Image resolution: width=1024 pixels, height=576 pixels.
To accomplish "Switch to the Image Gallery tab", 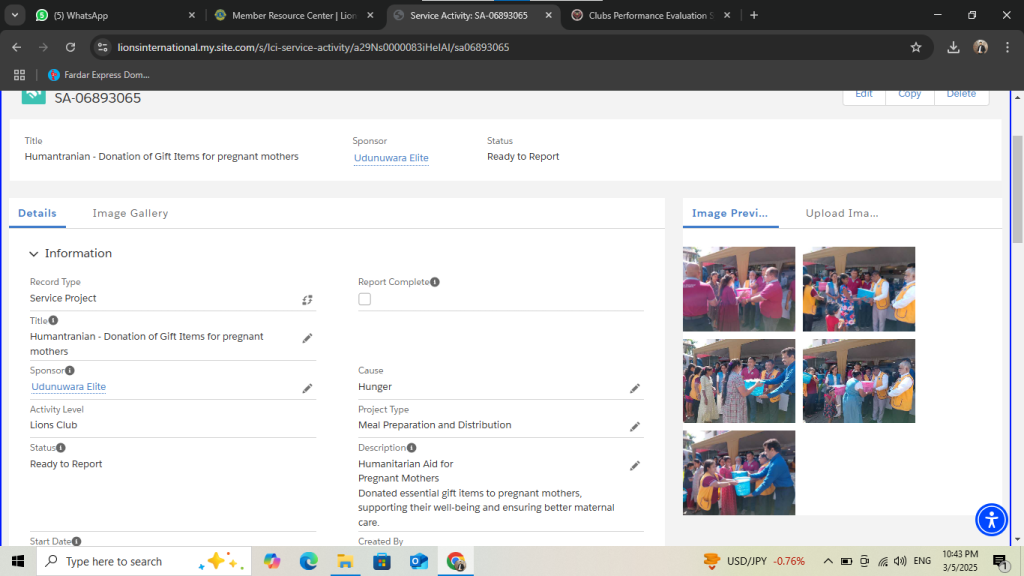I will [x=130, y=214].
